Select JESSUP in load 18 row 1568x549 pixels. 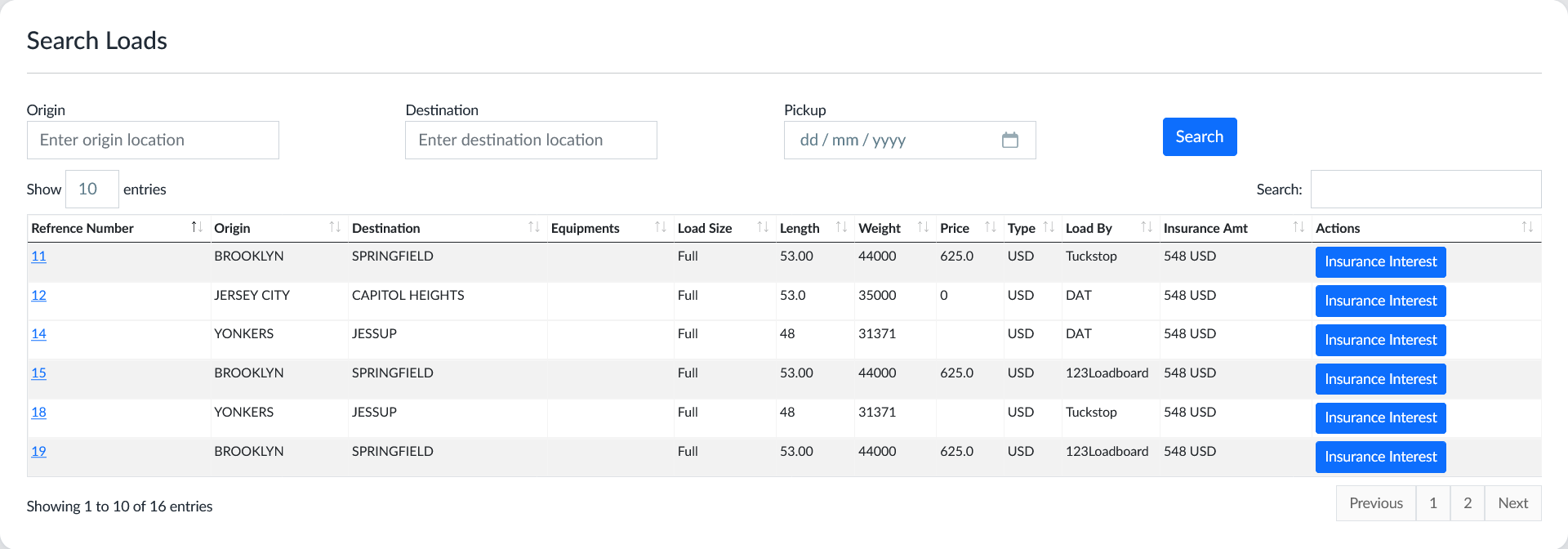click(x=374, y=412)
